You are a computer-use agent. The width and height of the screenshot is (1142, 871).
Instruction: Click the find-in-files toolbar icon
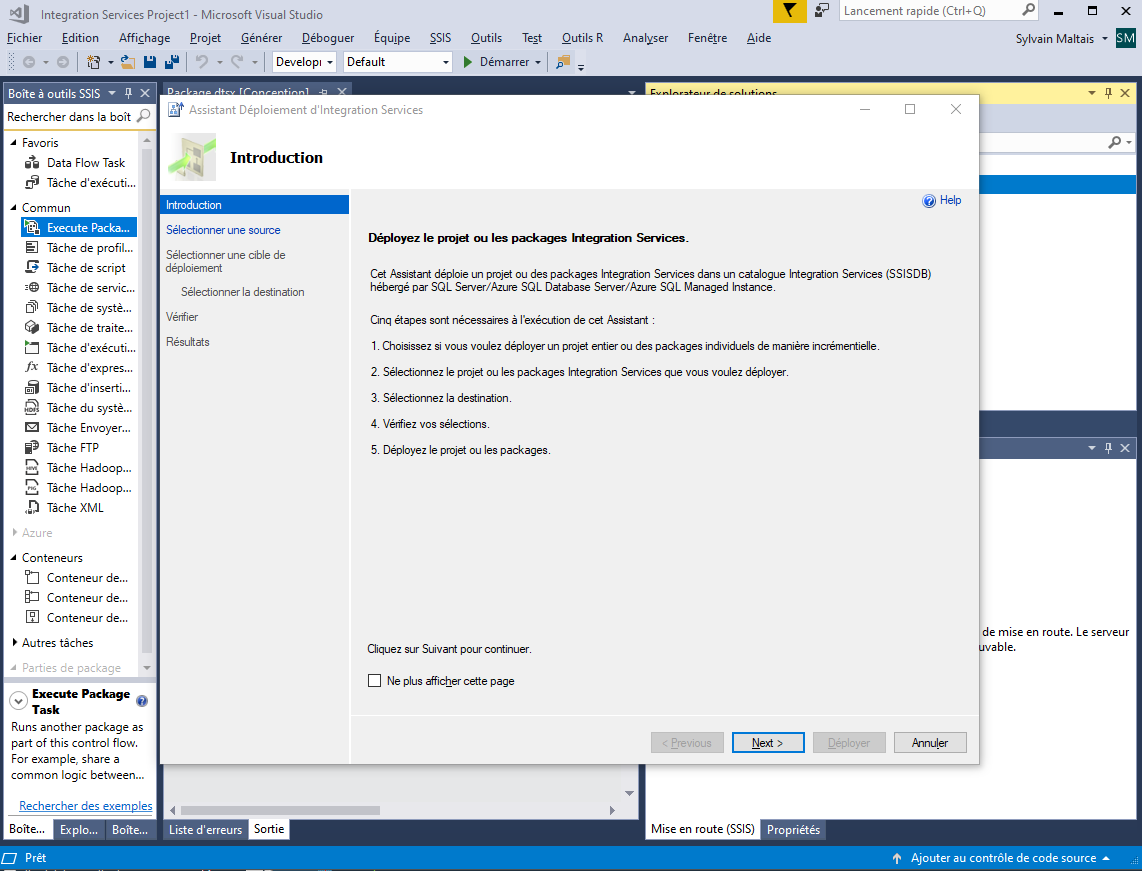click(563, 63)
